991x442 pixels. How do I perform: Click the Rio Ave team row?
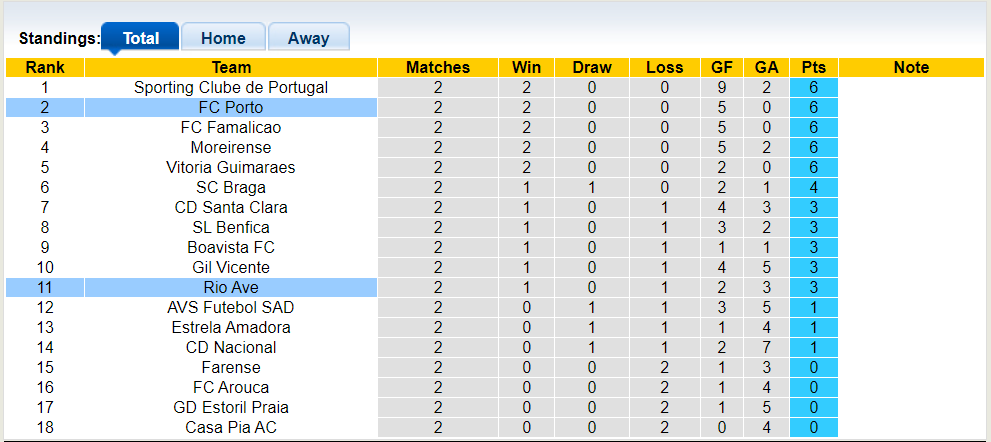coord(231,288)
